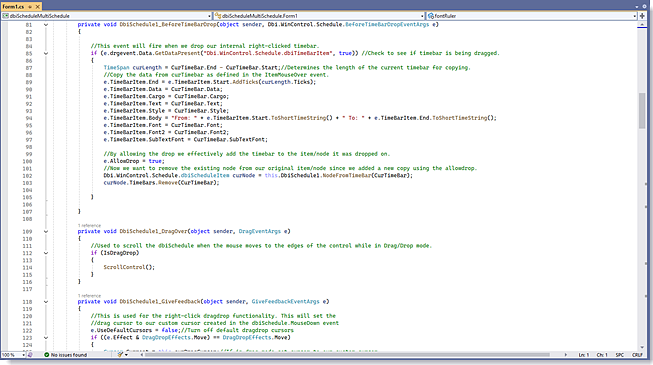653x365 pixels.
Task: Open the dbiScheduleMultiSchedule project dropdown
Action: [106, 16]
